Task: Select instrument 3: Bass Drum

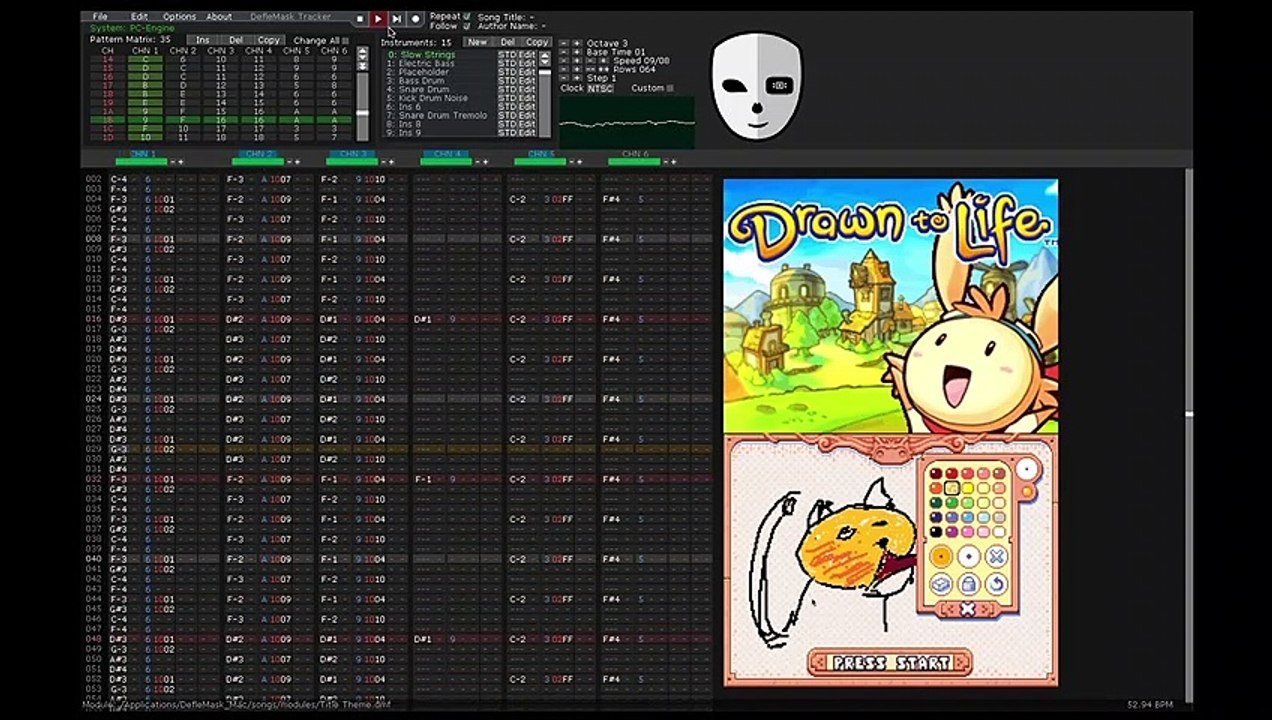Action: tap(416, 81)
